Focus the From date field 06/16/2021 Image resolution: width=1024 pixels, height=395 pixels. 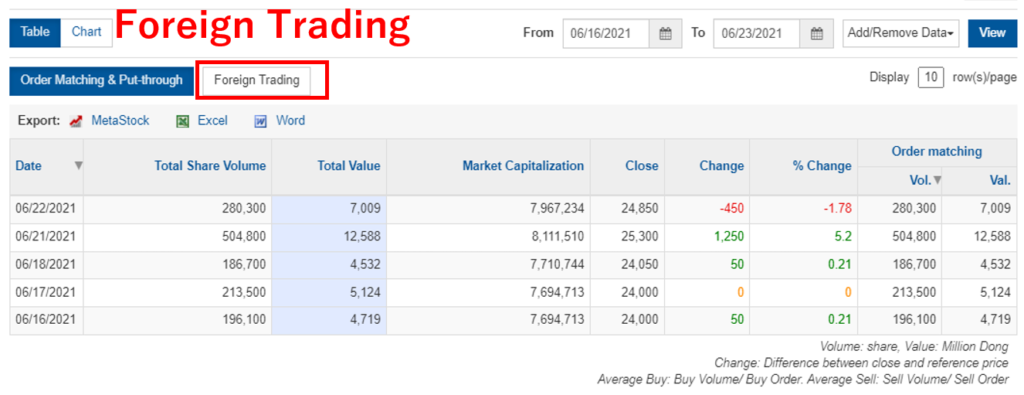click(606, 33)
